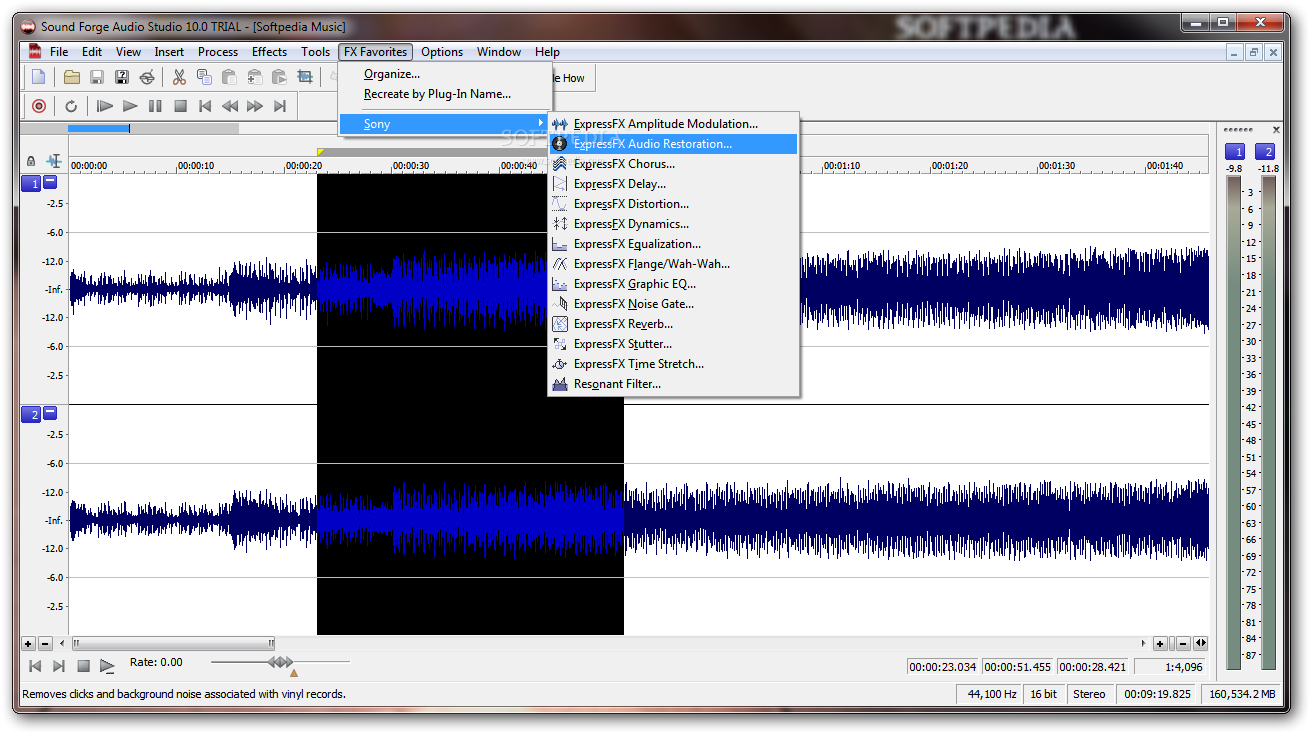The width and height of the screenshot is (1311, 734).
Task: Create a new file with the New icon
Action: 39,77
